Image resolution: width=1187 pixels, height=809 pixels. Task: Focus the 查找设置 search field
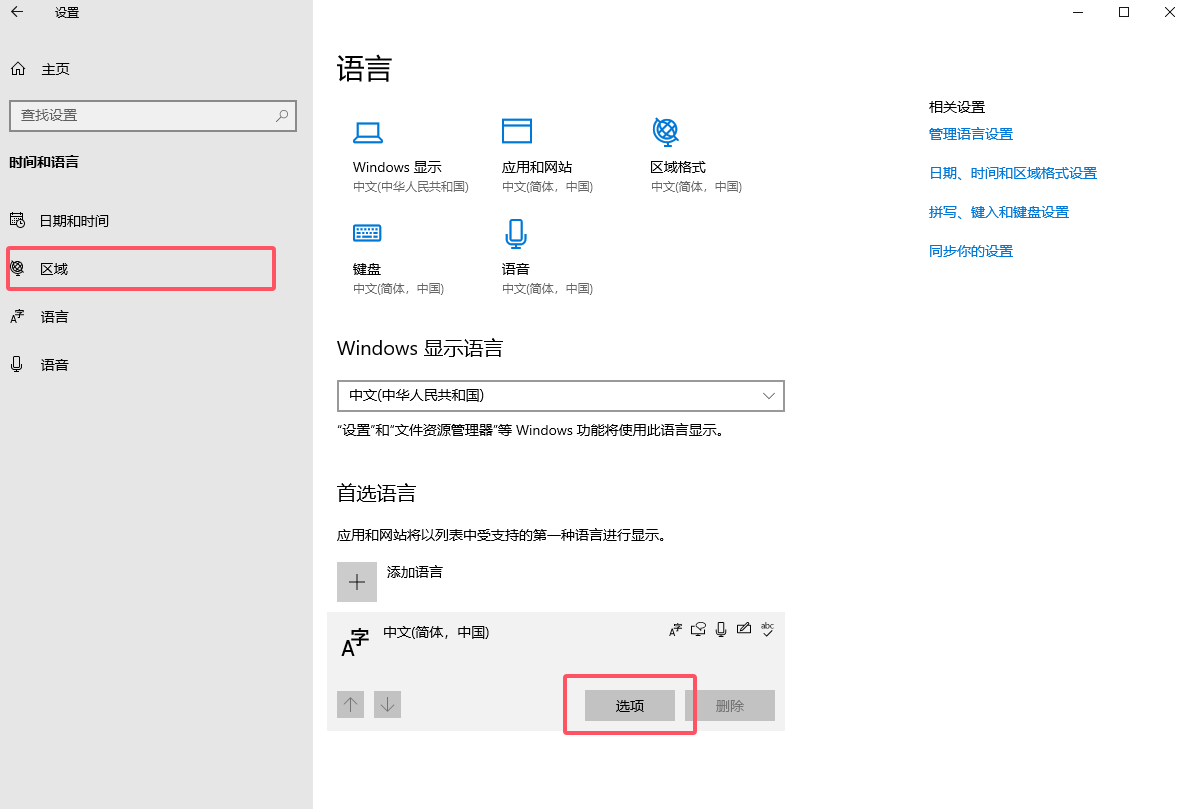pyautogui.click(x=152, y=116)
